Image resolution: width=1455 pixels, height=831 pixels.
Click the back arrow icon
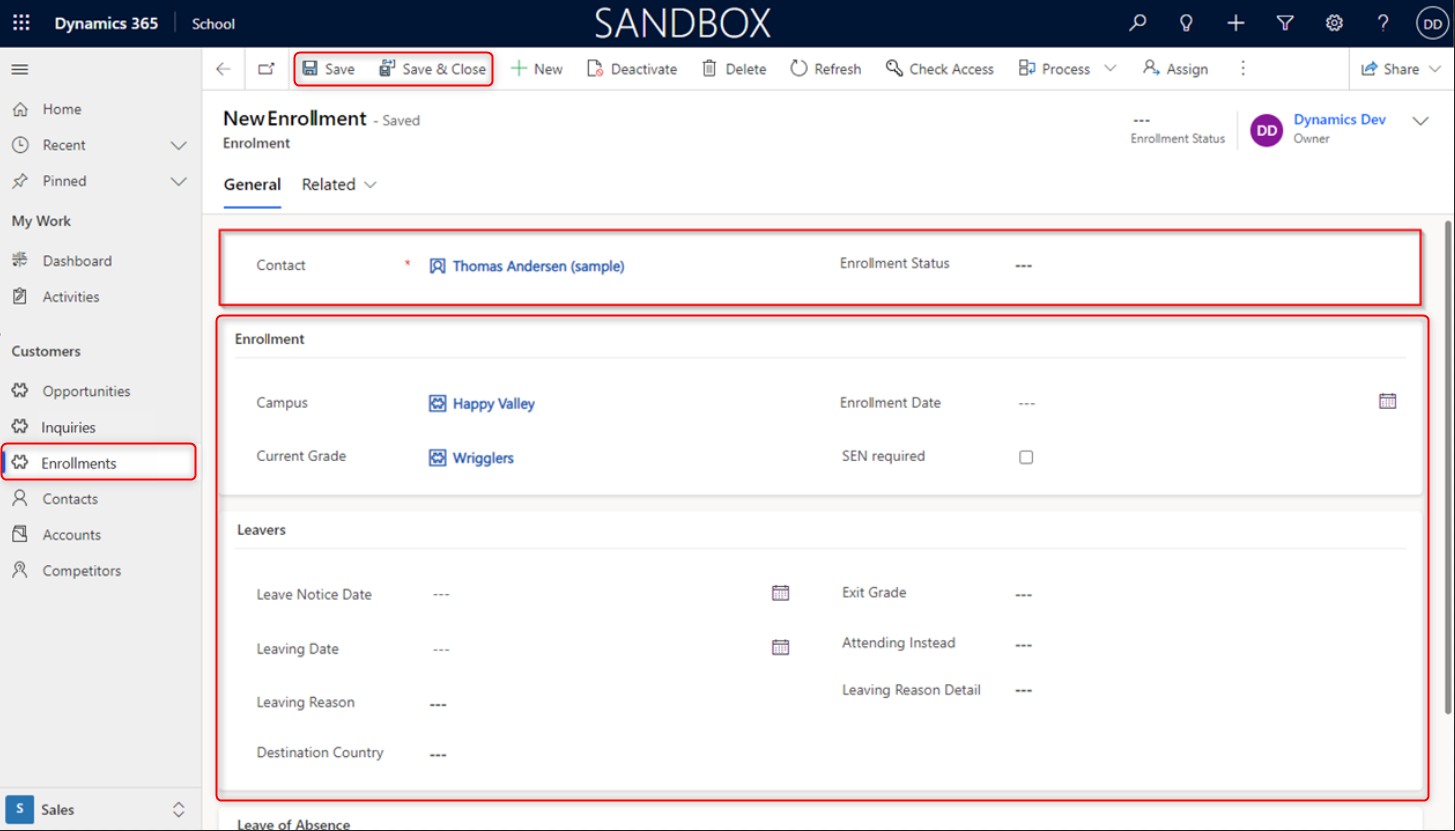(x=223, y=69)
